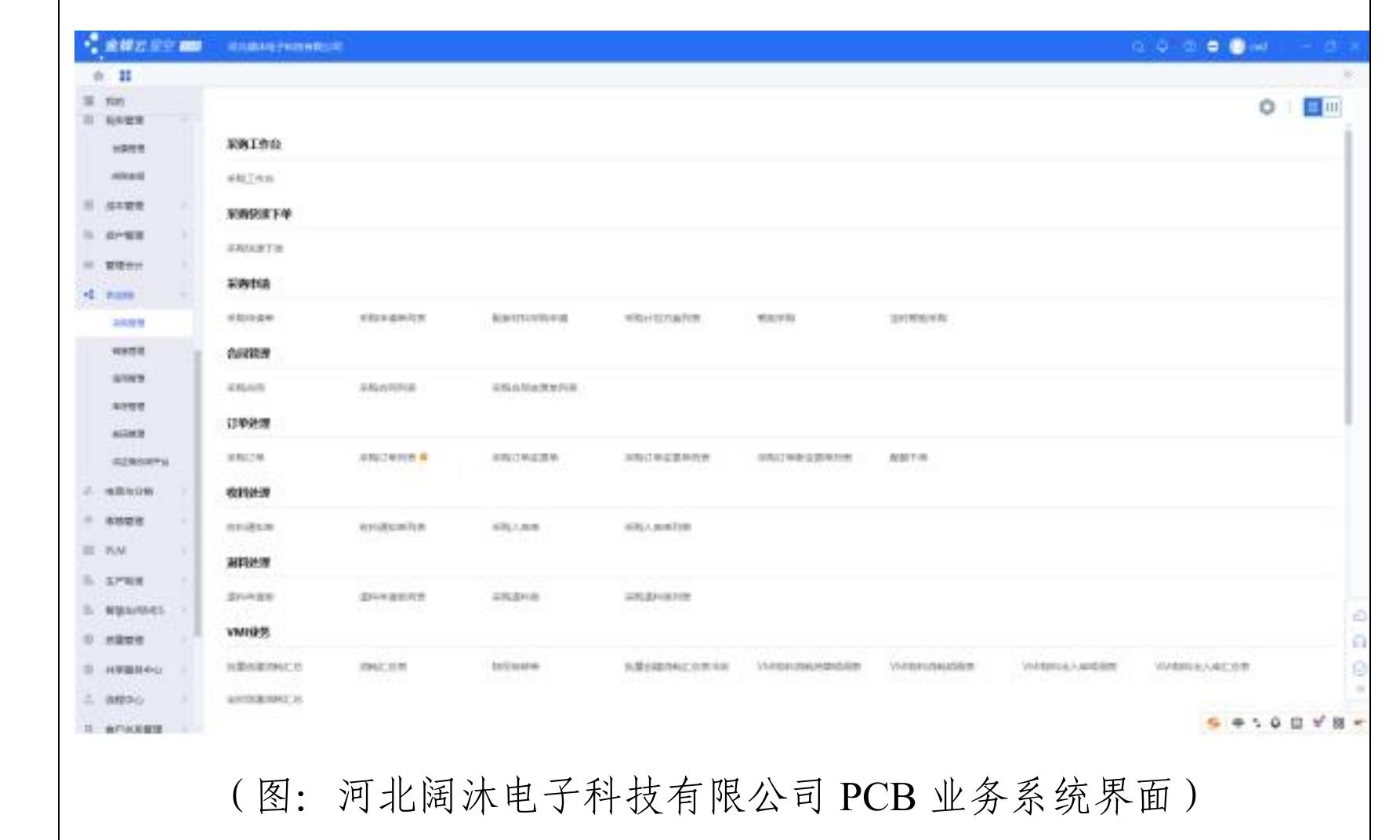Select 销售管理 submenu item
This screenshot has width=1400, height=840.
point(129,351)
